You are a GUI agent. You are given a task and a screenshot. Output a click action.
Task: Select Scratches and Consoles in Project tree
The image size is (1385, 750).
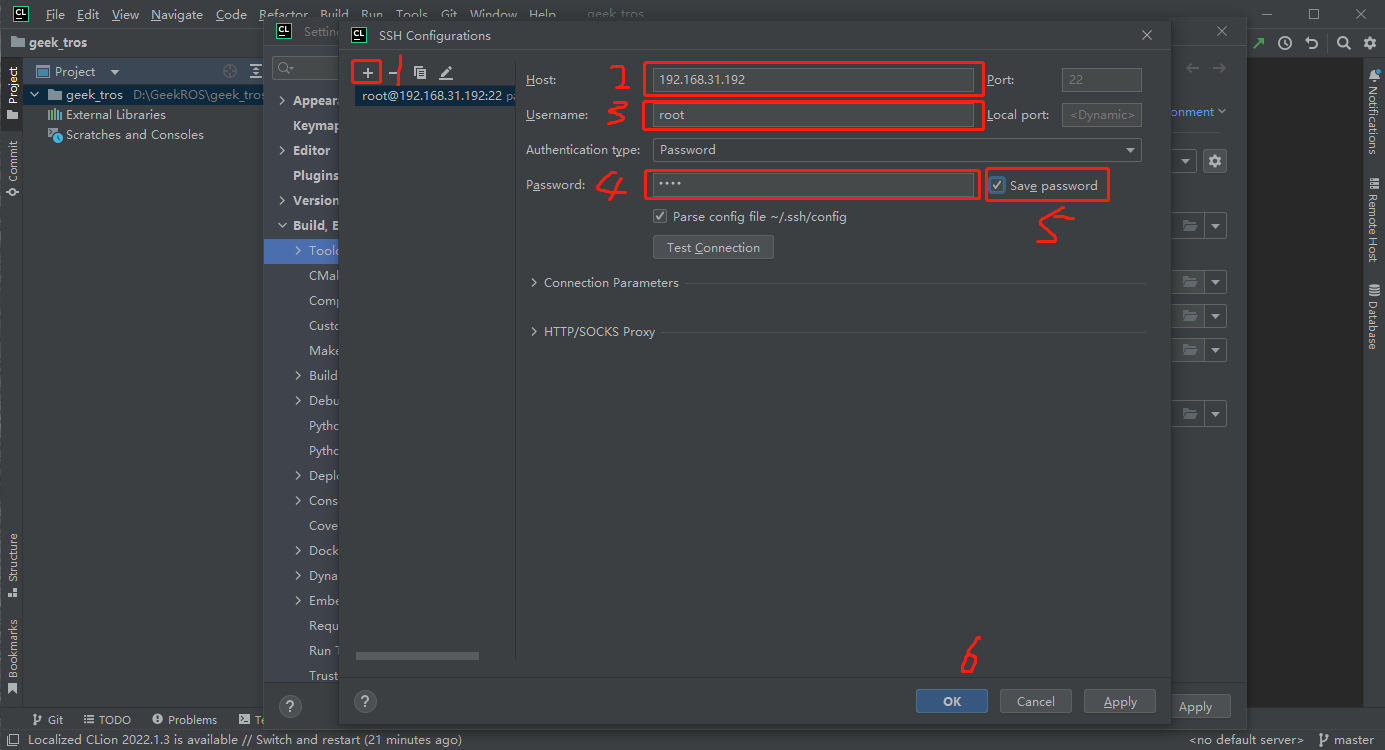pyautogui.click(x=135, y=135)
